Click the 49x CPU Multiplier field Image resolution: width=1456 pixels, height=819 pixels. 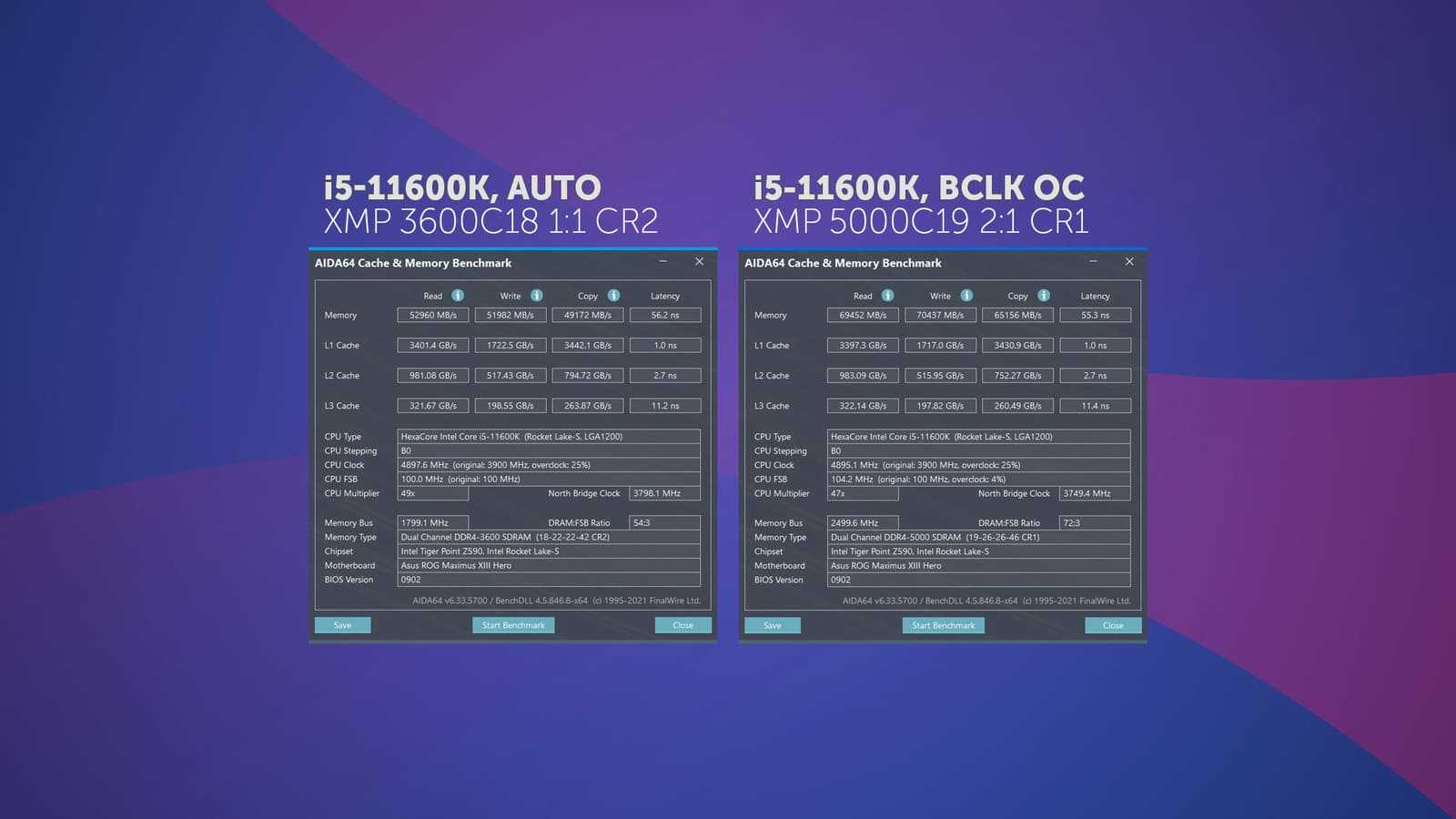(433, 493)
